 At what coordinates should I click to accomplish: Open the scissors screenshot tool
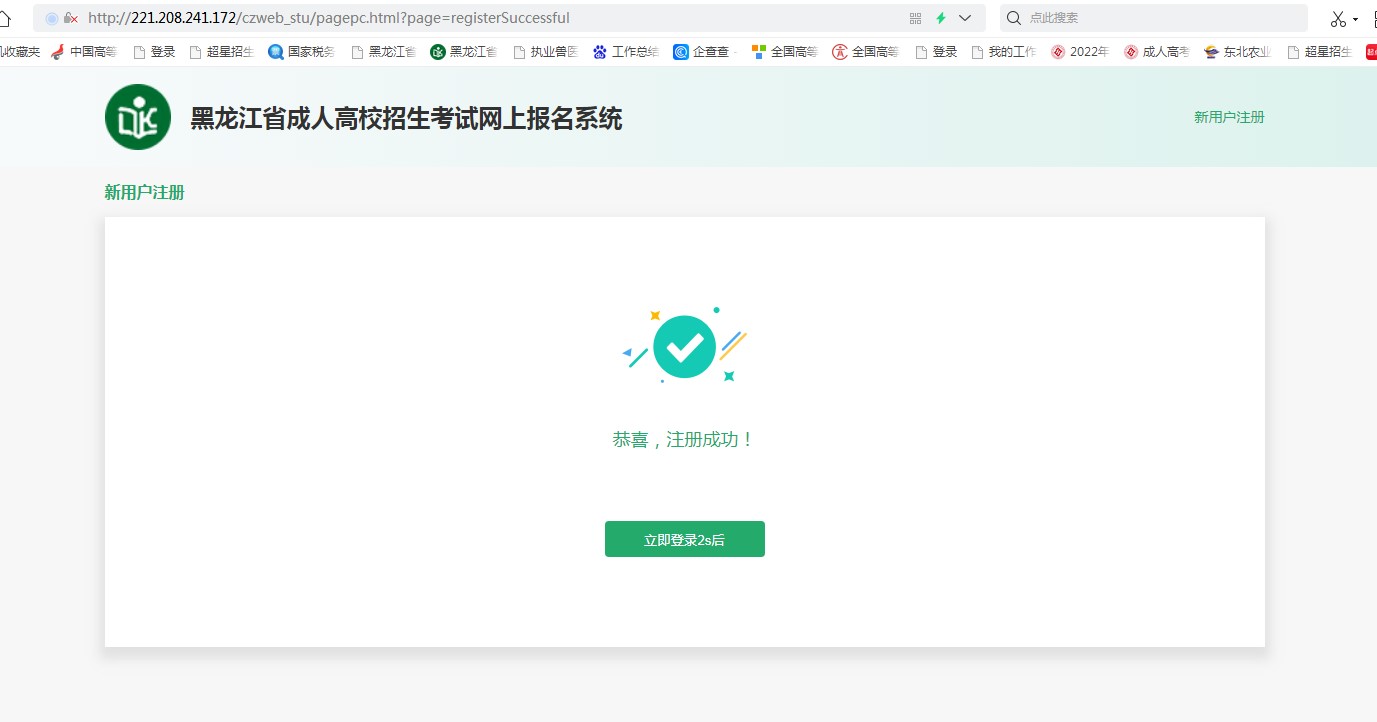click(1338, 19)
